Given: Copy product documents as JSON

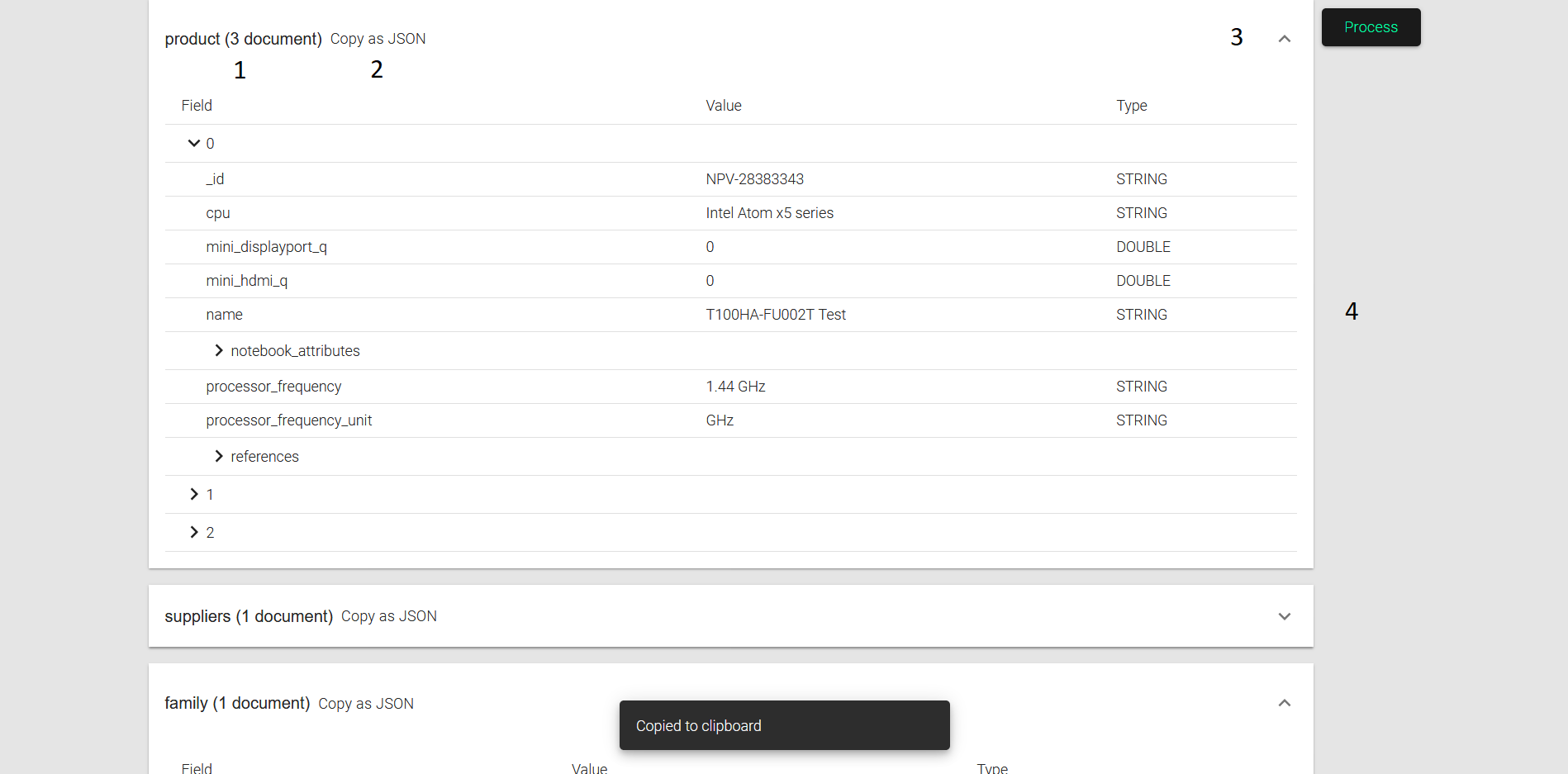Looking at the screenshot, I should tap(378, 39).
